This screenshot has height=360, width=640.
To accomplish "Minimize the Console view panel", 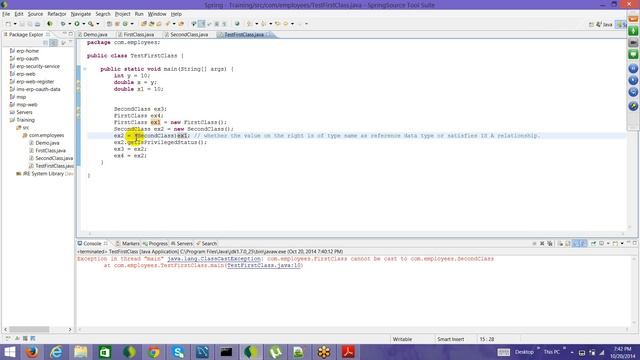I will 629,242.
